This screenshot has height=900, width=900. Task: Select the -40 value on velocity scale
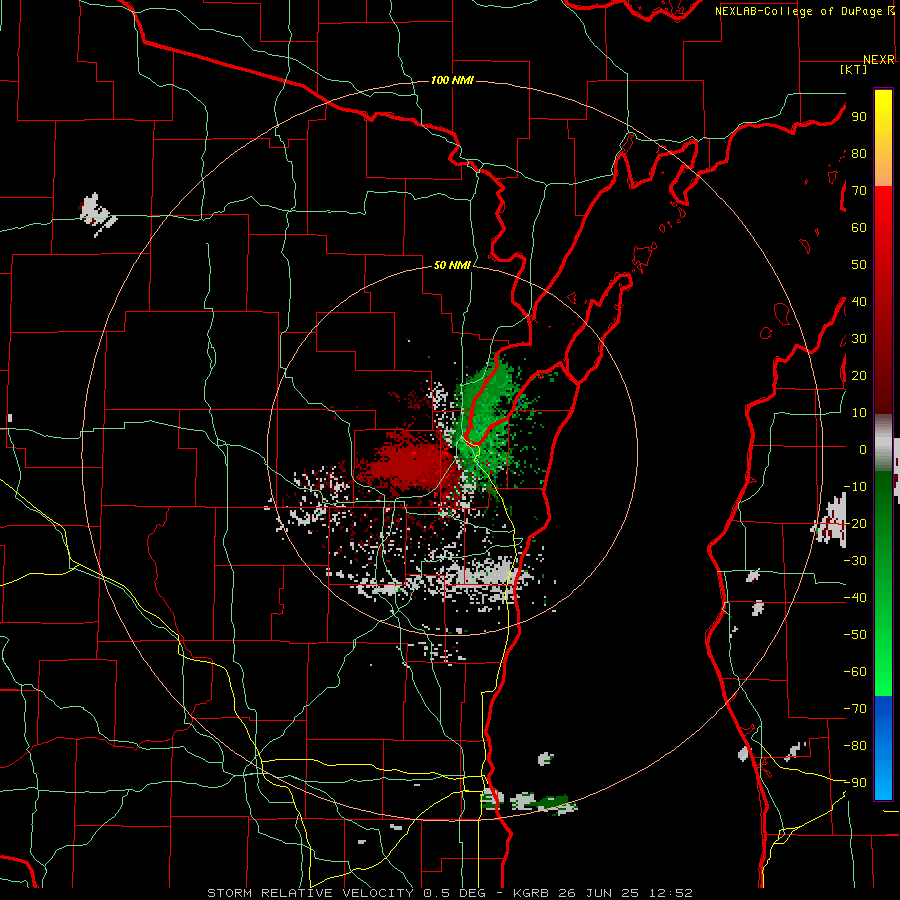coord(855,598)
